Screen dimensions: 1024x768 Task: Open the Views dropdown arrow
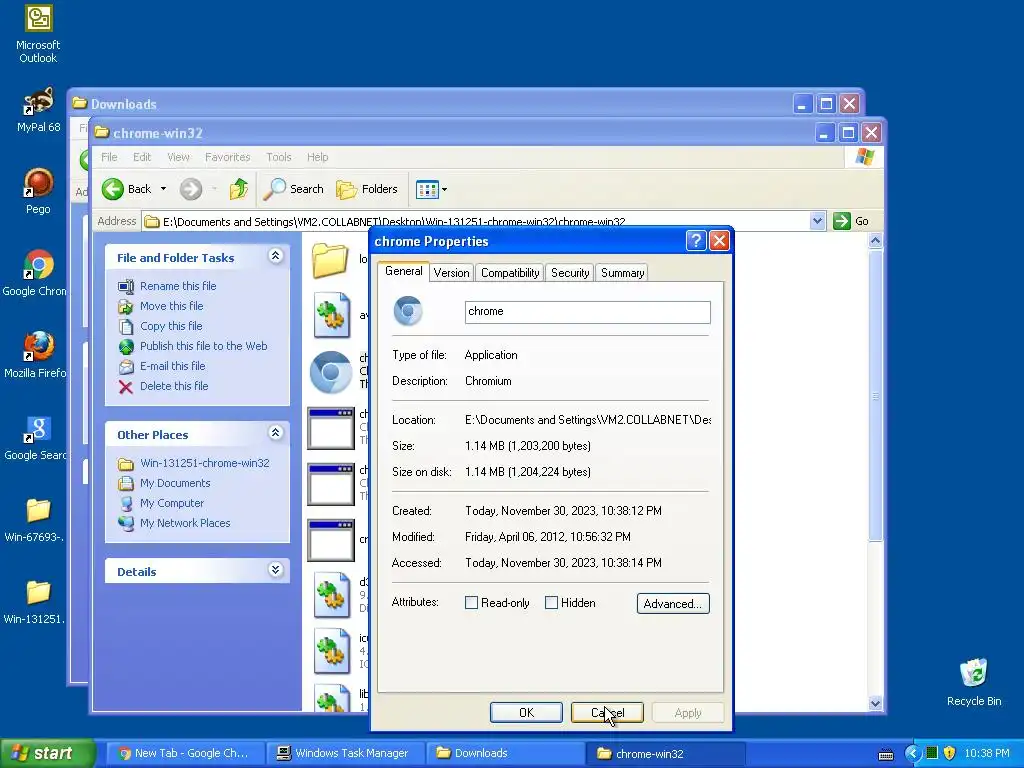445,190
